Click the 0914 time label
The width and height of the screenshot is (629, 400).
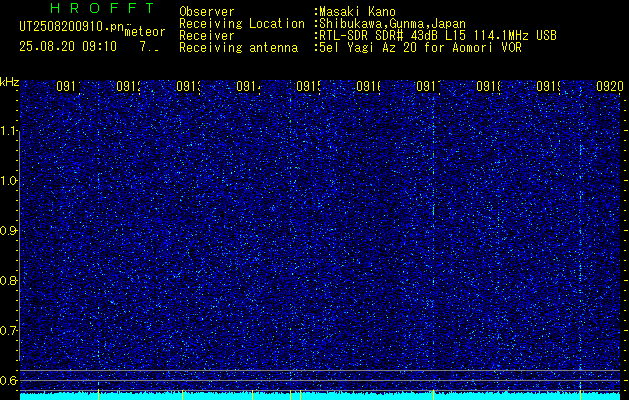click(x=248, y=86)
